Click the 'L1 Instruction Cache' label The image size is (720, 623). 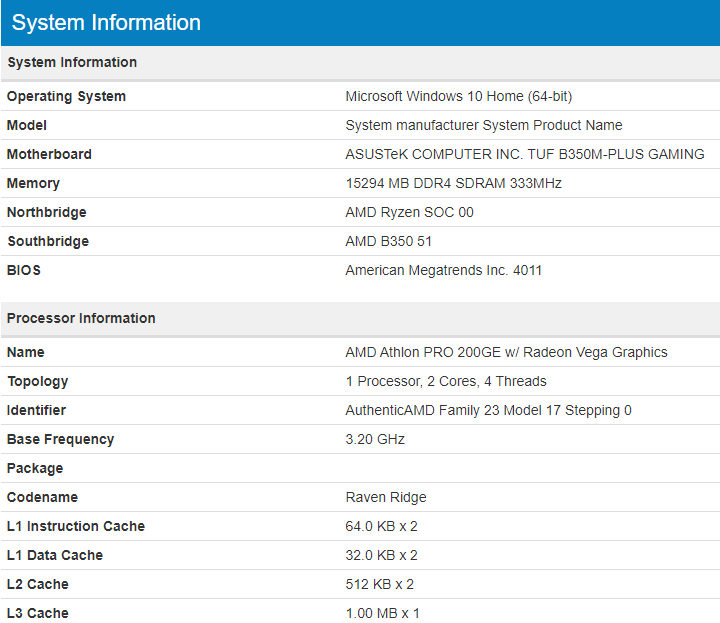click(76, 526)
